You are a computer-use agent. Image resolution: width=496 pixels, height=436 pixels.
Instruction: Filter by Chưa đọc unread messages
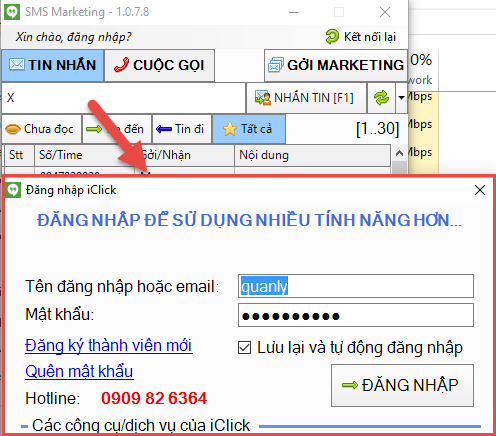[x=42, y=129]
